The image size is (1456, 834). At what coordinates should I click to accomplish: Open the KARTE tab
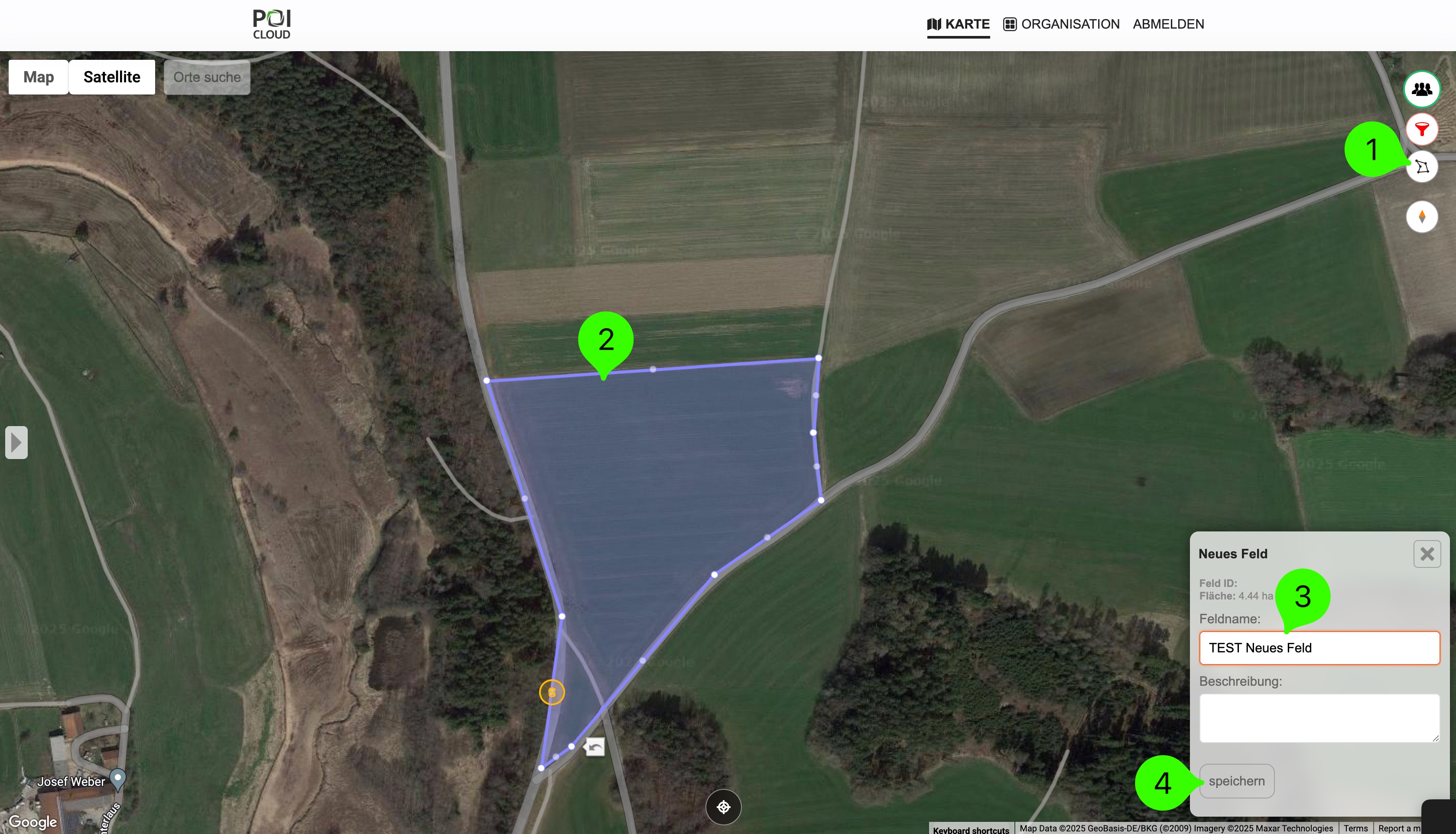click(x=959, y=25)
